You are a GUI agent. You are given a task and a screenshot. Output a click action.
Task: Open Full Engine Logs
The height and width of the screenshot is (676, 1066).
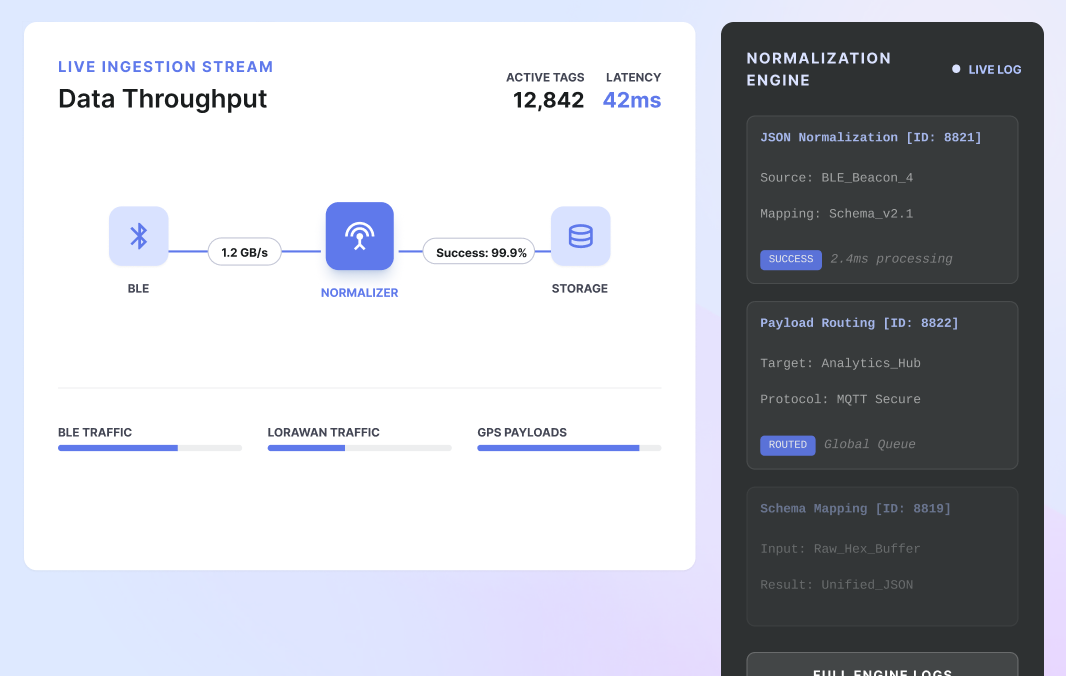[x=882, y=668]
